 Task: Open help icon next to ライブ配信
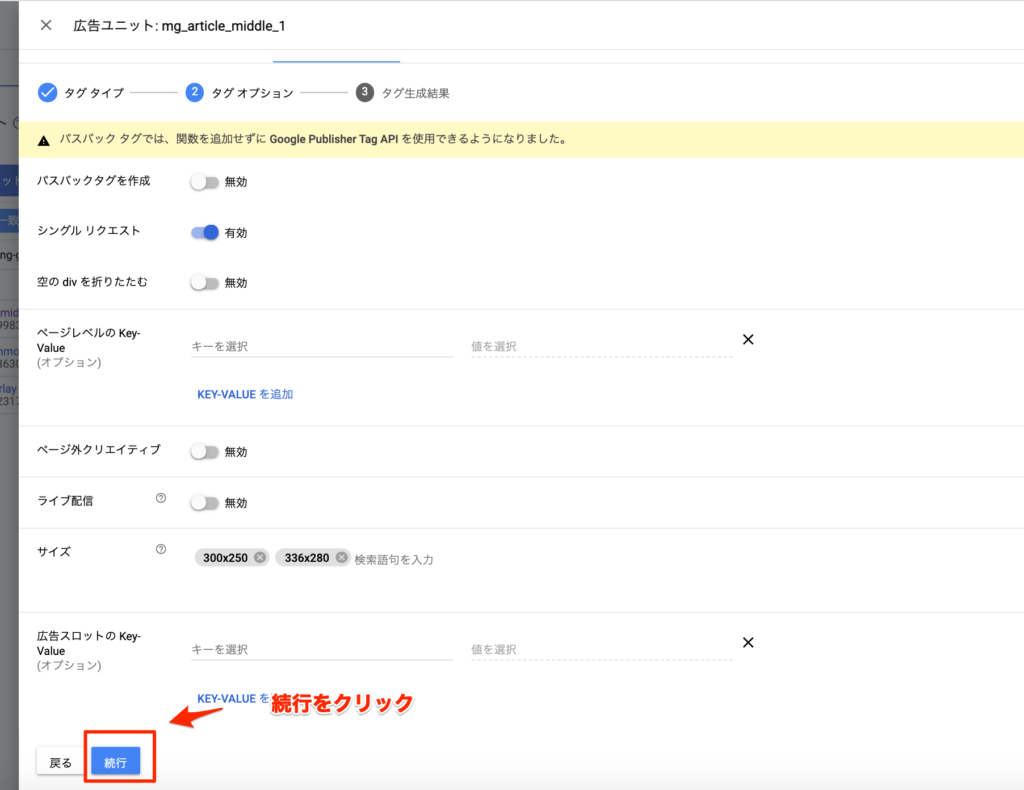click(161, 498)
